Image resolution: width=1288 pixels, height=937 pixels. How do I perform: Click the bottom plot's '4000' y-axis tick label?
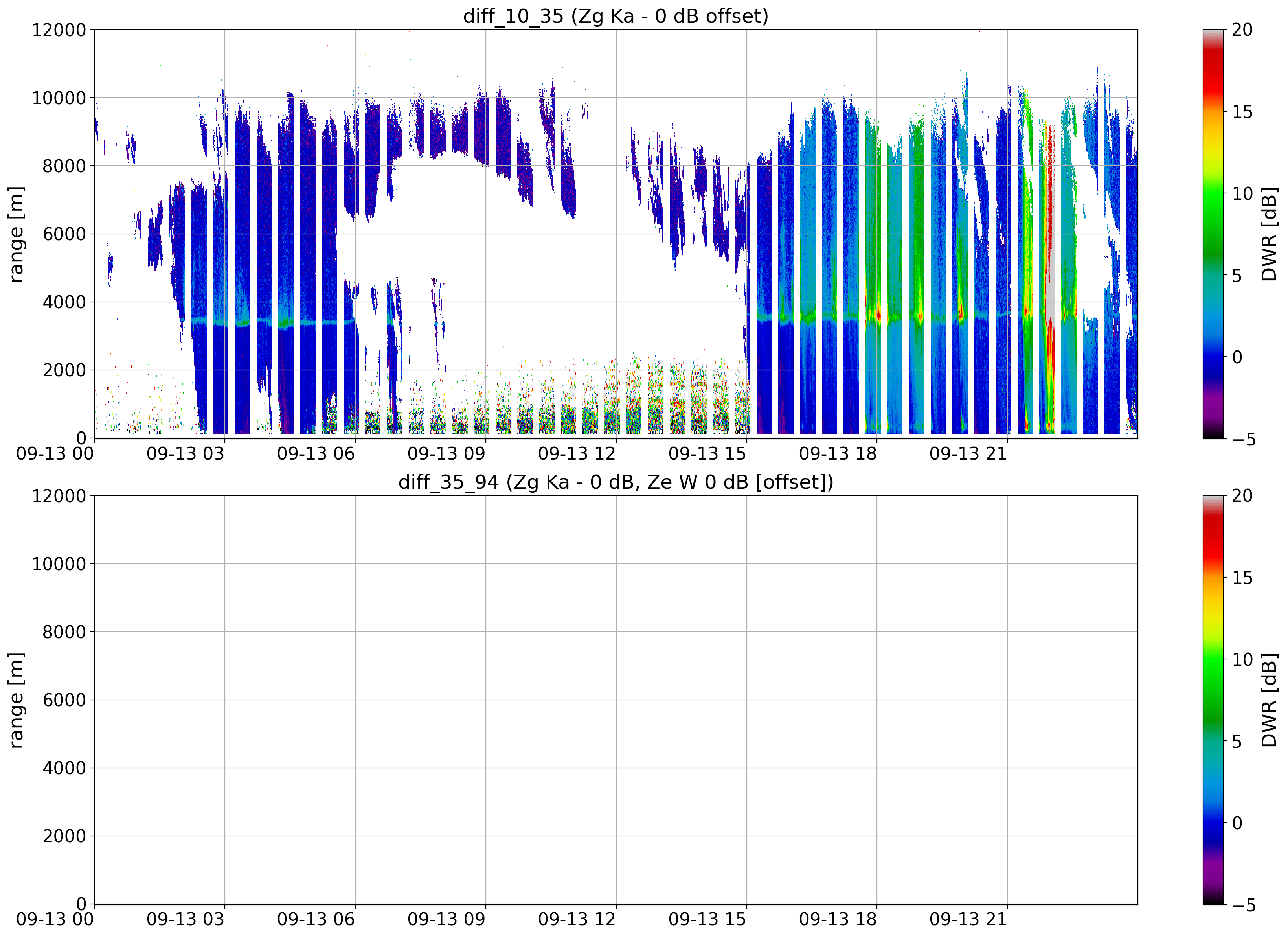pos(64,768)
